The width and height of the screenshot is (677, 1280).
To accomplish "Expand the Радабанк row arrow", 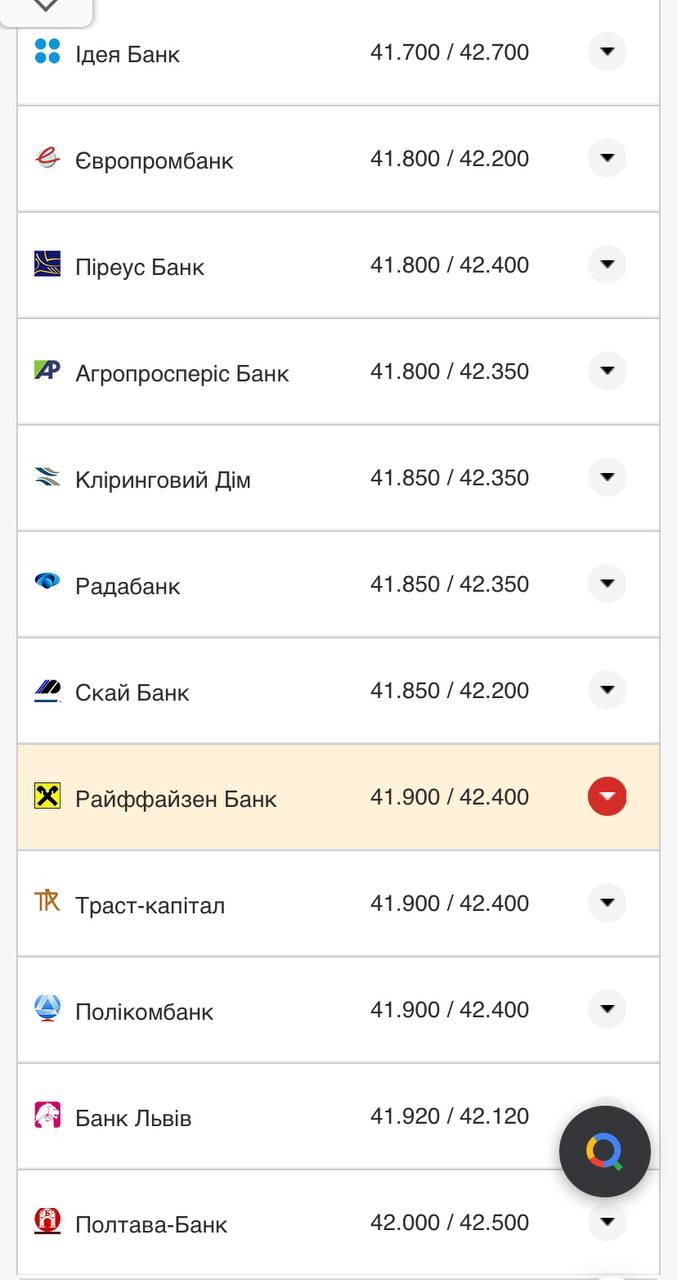I will pyautogui.click(x=607, y=584).
